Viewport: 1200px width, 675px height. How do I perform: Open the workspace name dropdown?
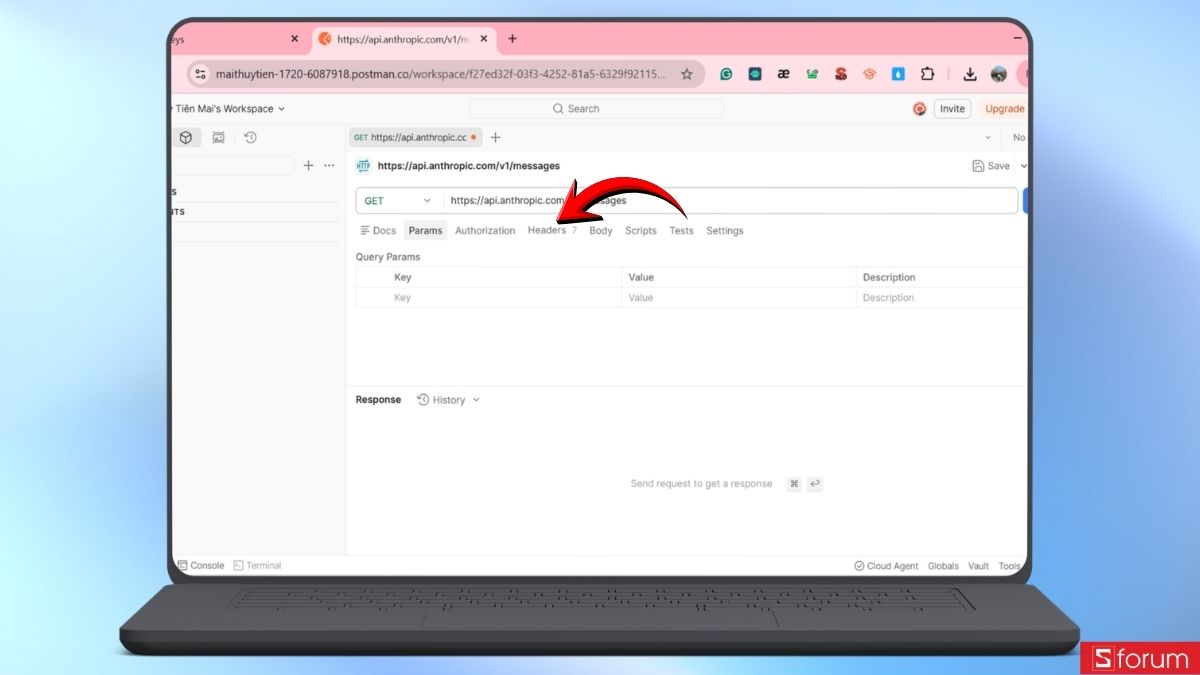pos(229,109)
